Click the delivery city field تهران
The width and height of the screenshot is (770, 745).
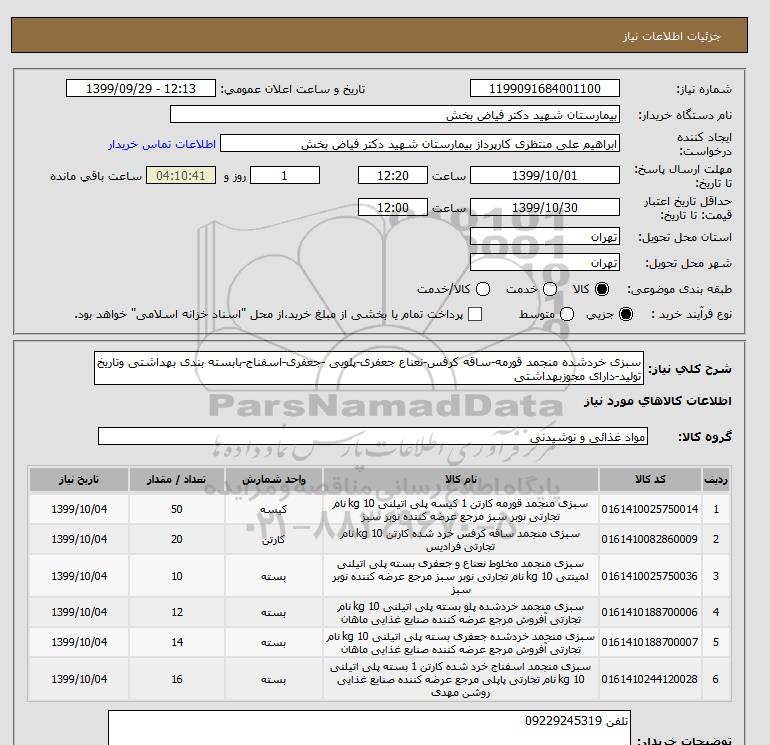click(x=545, y=263)
